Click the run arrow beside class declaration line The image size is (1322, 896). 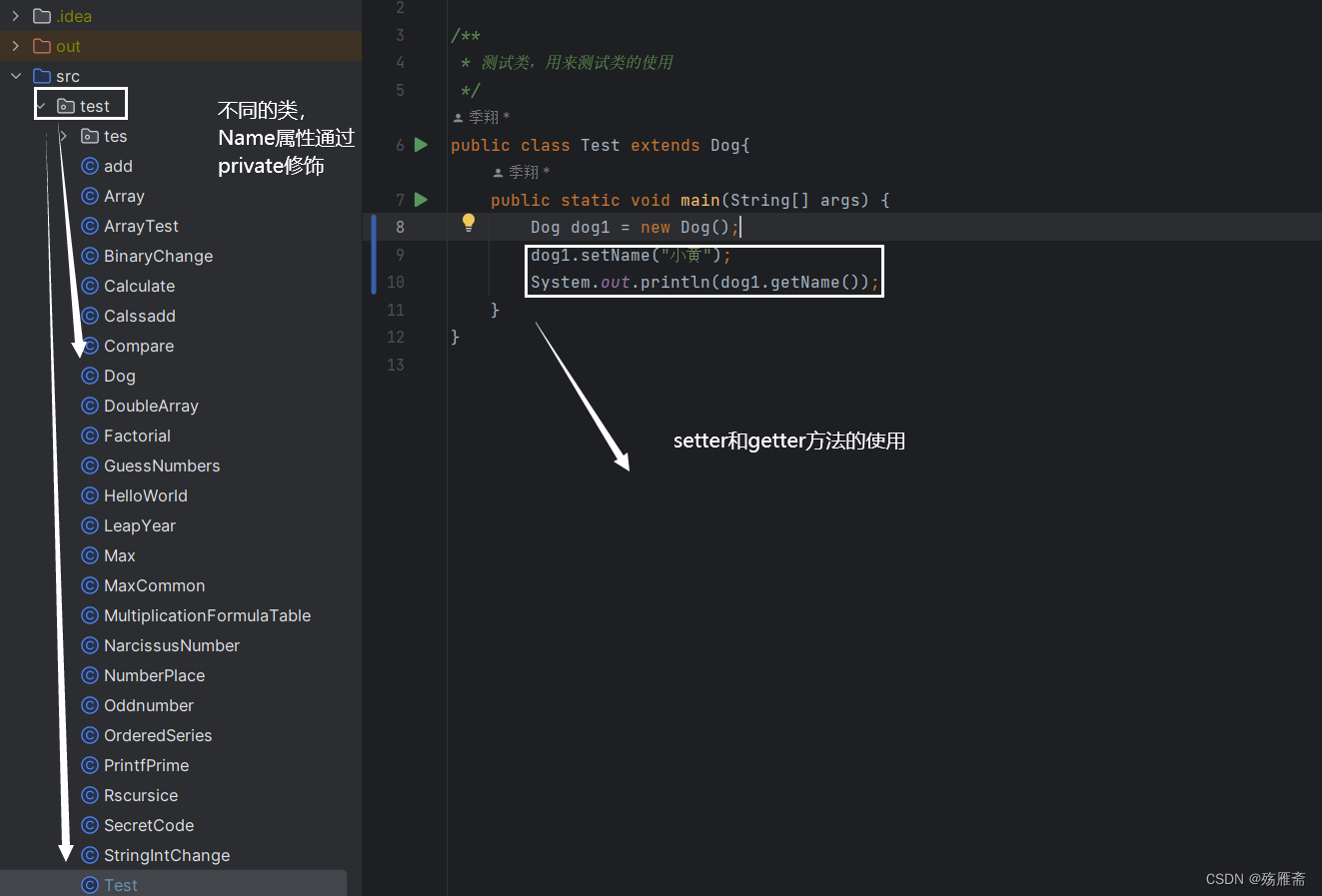(421, 145)
